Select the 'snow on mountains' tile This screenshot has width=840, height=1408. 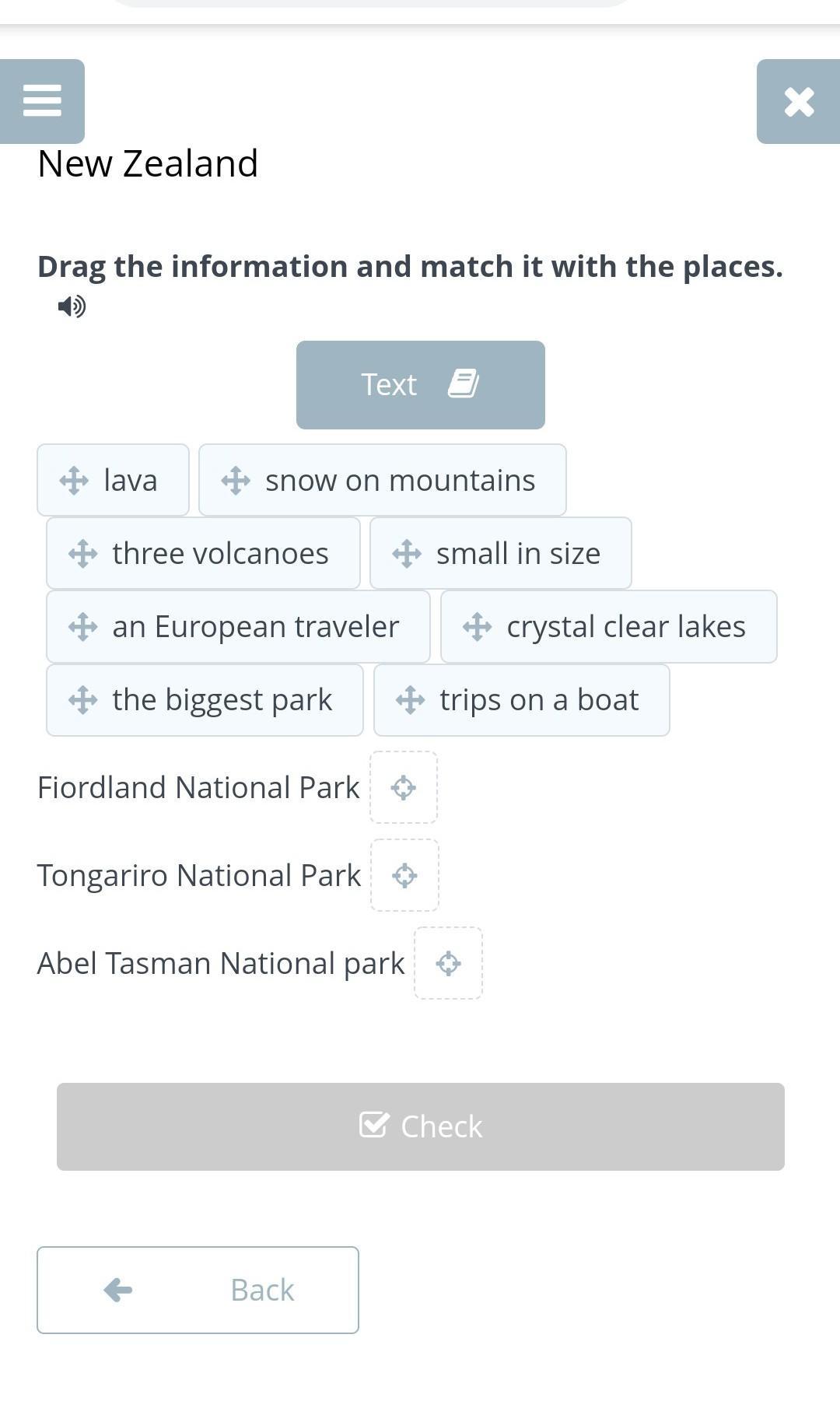point(383,480)
